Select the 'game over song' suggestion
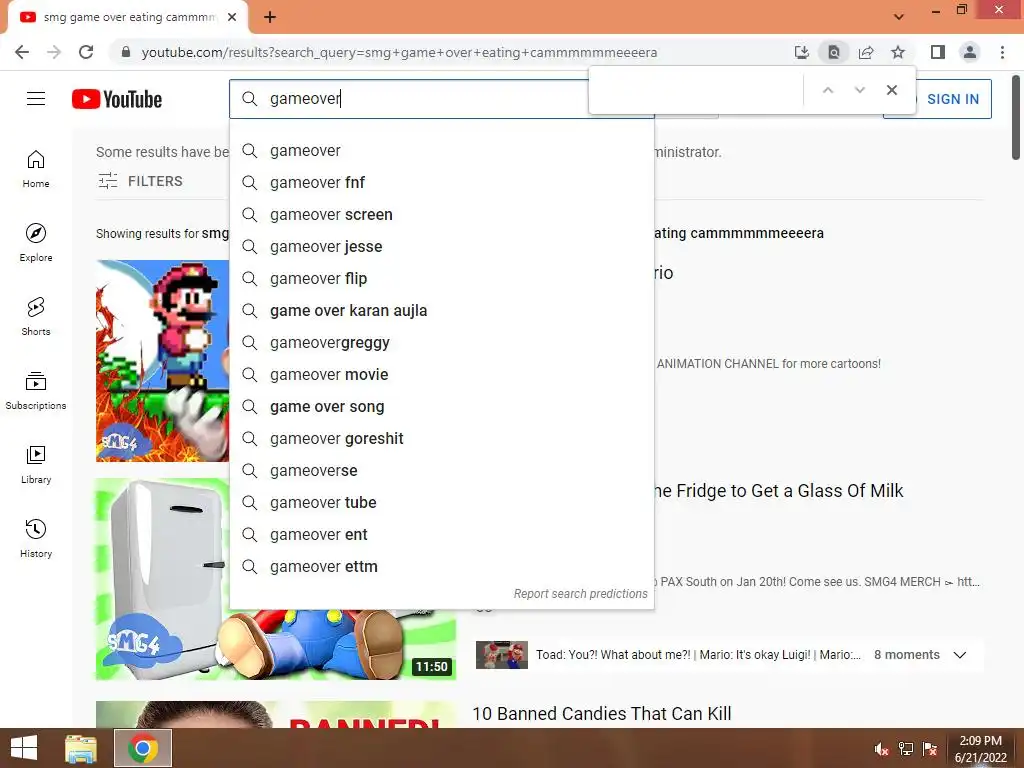This screenshot has width=1024, height=768. pos(442,407)
